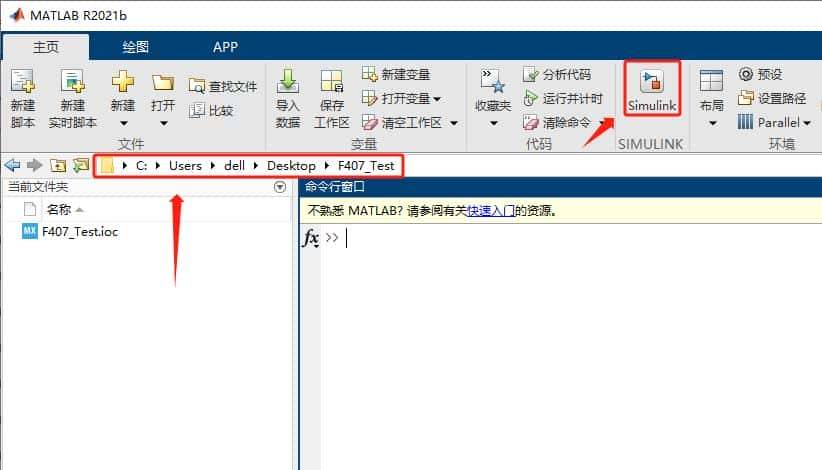Expand the Parallel dropdown arrow
Viewport: 822px width, 470px height.
point(807,123)
